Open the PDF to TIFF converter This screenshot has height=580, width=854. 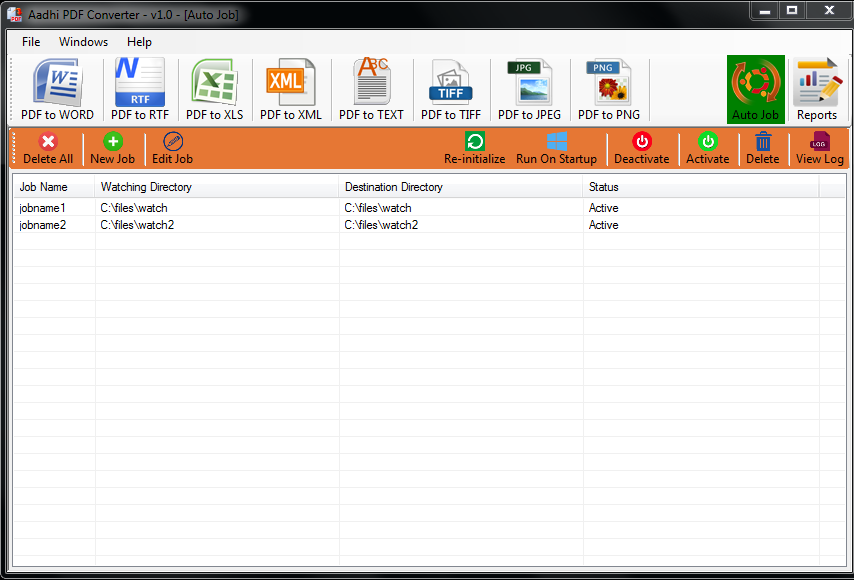tap(451, 88)
